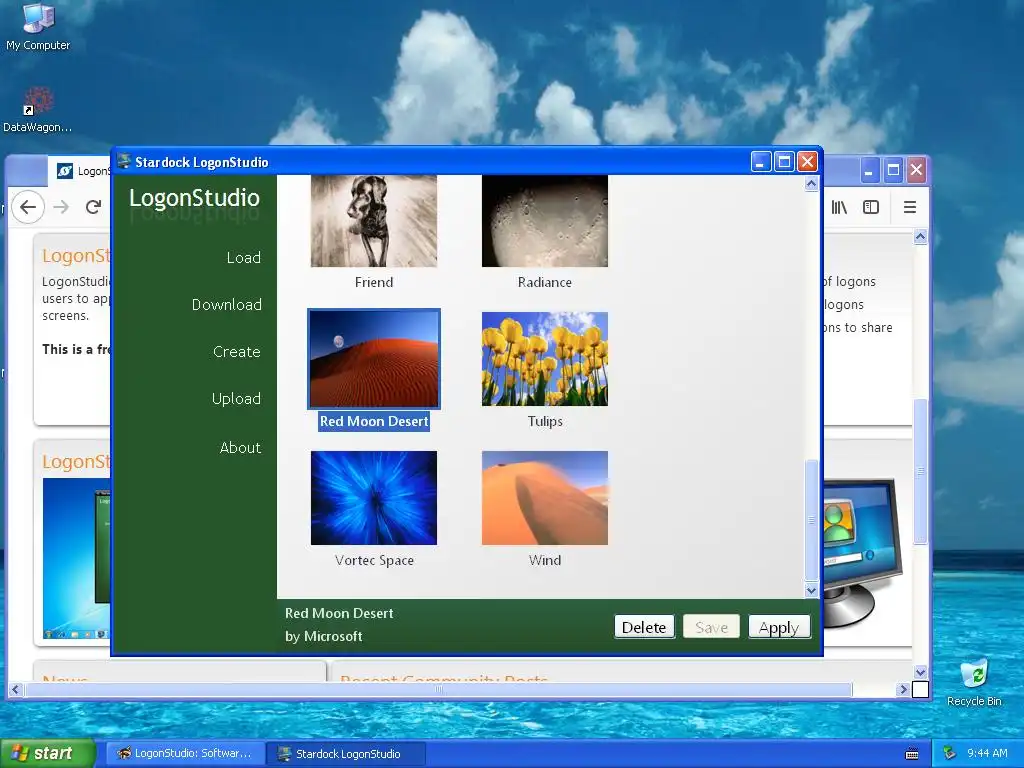The width and height of the screenshot is (1024, 768).
Task: Click the logon list scrollbar thumb
Action: (811, 520)
